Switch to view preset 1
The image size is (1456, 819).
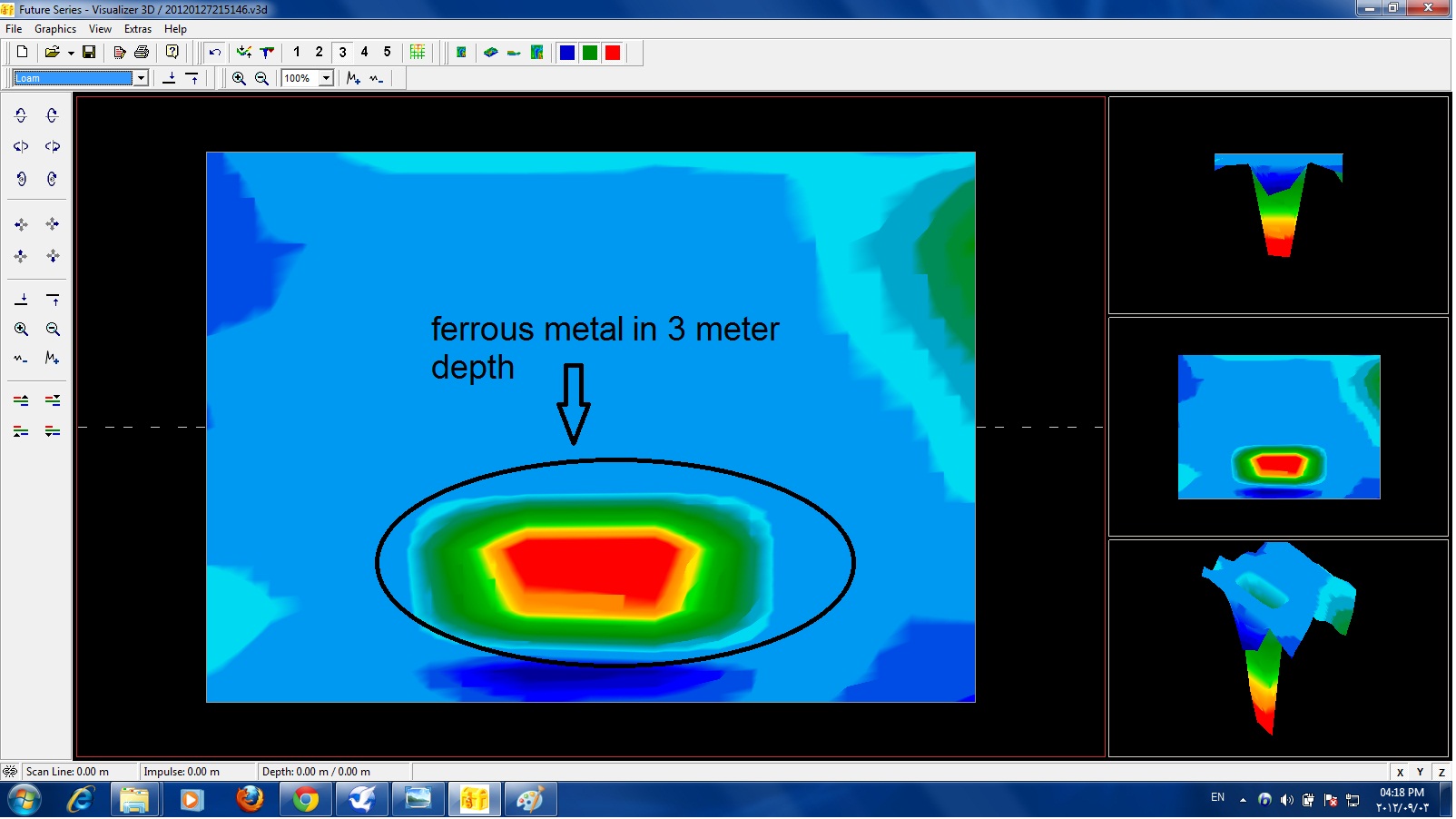pyautogui.click(x=297, y=53)
